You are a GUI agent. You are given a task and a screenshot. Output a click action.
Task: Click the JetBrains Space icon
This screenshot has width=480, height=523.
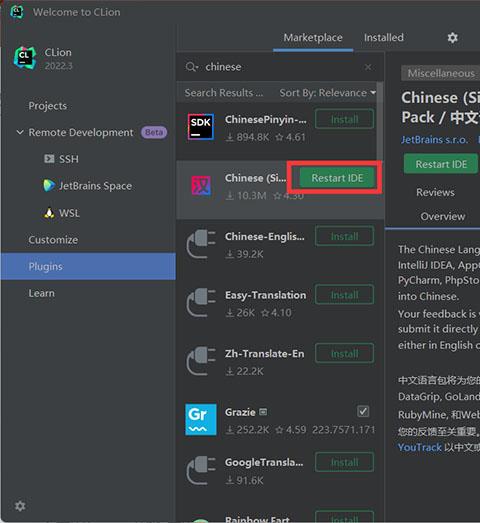(49, 185)
